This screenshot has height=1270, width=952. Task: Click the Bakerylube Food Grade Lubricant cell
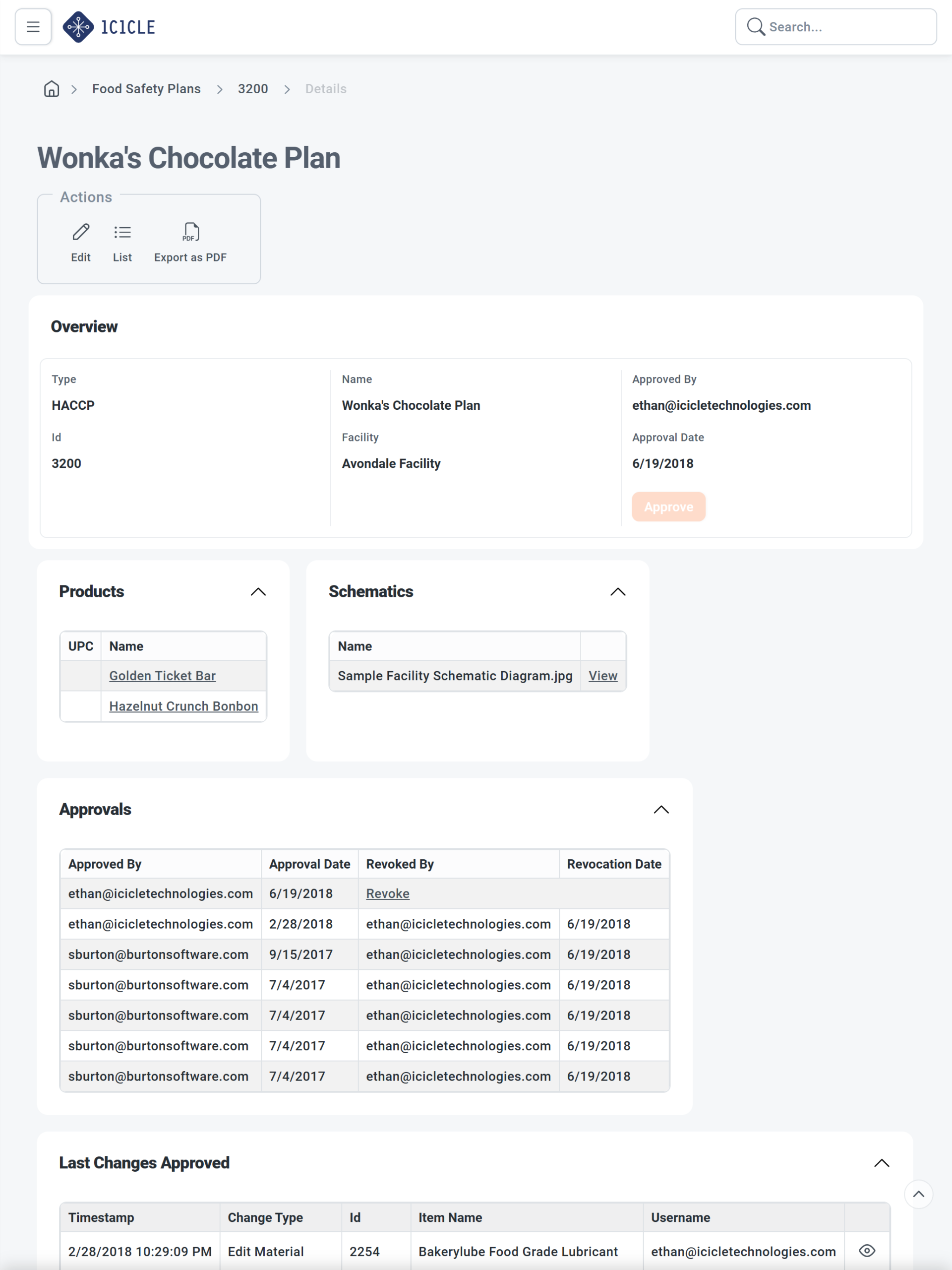point(527,1252)
